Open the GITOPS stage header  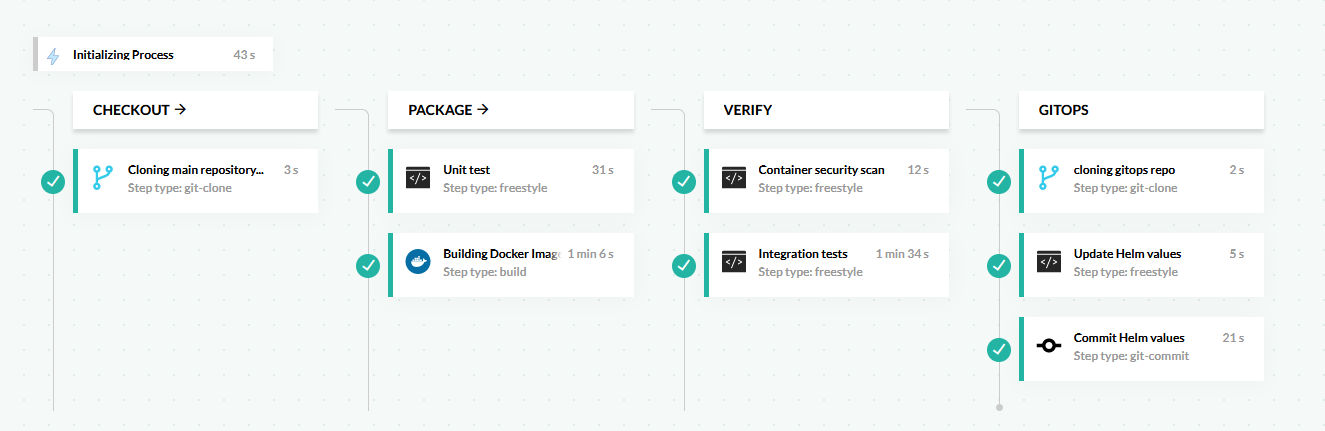[1141, 110]
